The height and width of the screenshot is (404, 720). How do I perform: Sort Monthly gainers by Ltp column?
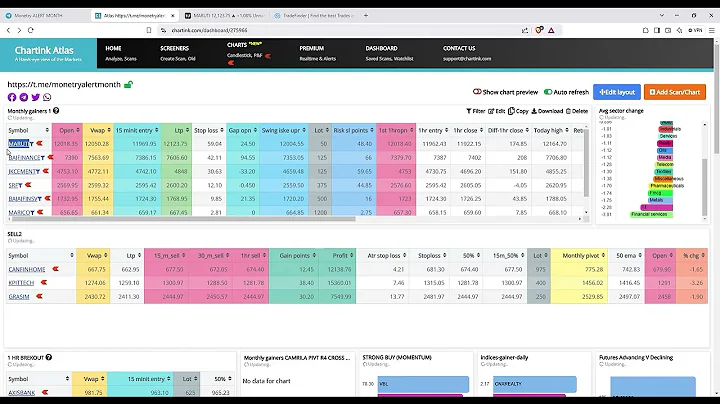[176, 130]
